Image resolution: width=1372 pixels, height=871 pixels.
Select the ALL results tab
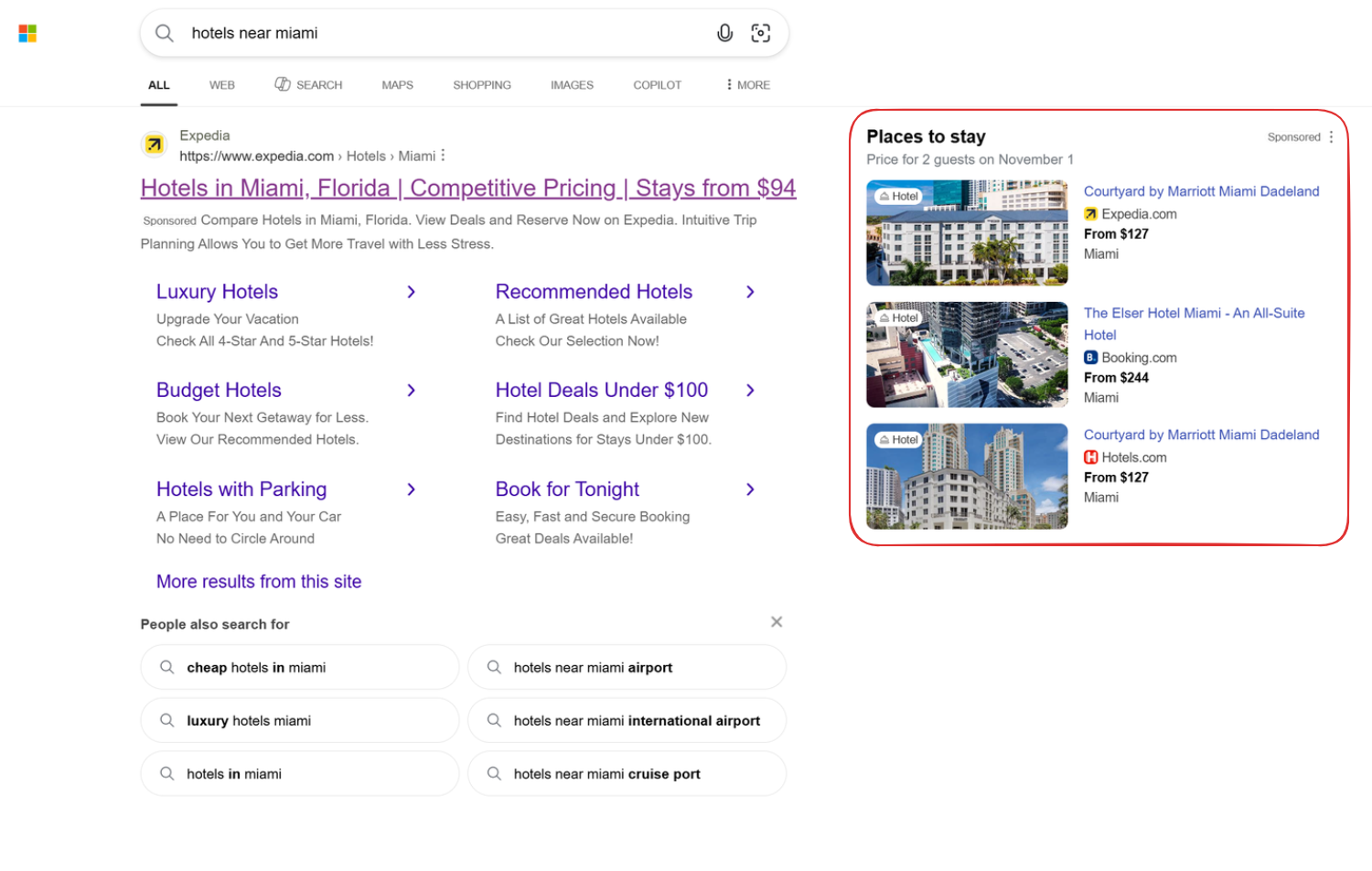pyautogui.click(x=159, y=85)
